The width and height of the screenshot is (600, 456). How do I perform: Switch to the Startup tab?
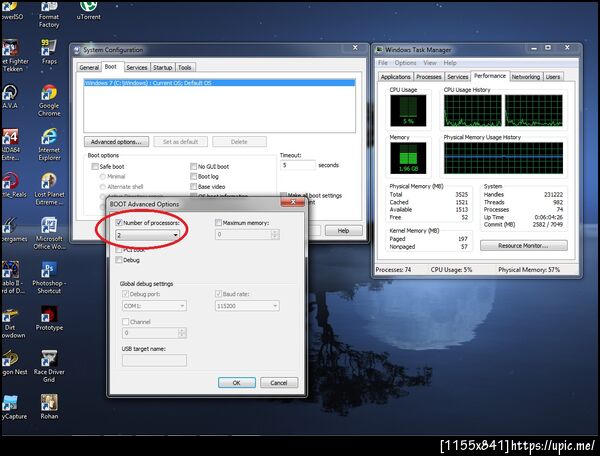(x=163, y=67)
